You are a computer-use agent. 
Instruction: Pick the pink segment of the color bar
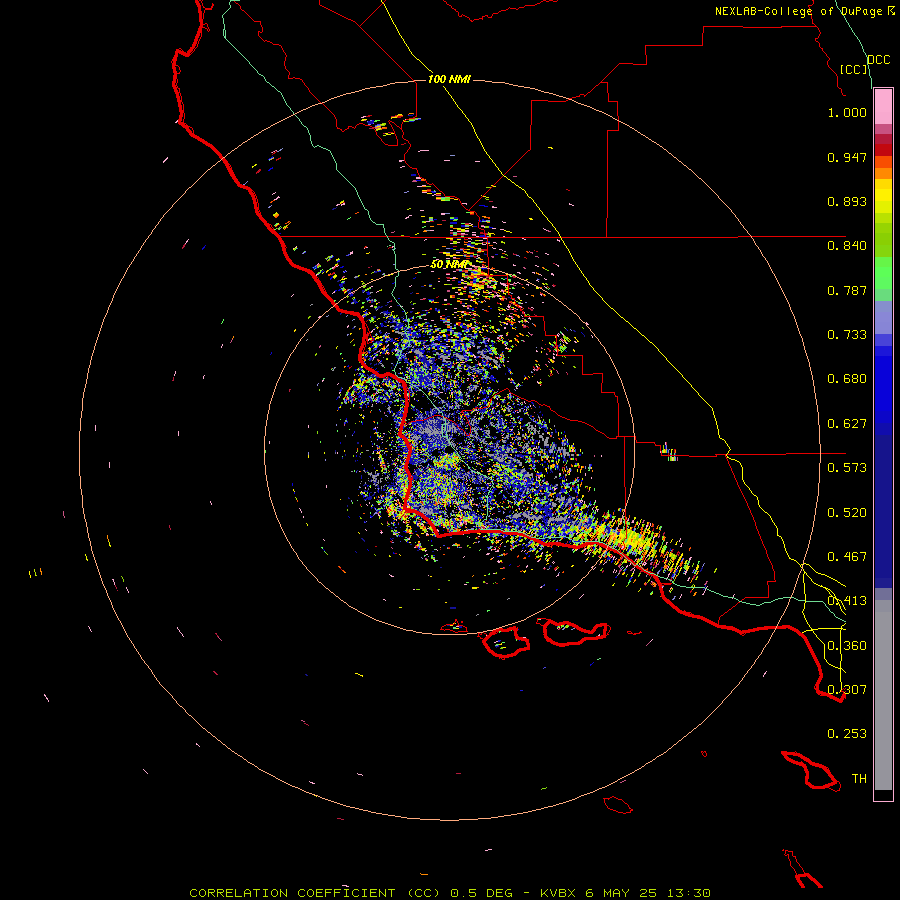click(x=883, y=107)
